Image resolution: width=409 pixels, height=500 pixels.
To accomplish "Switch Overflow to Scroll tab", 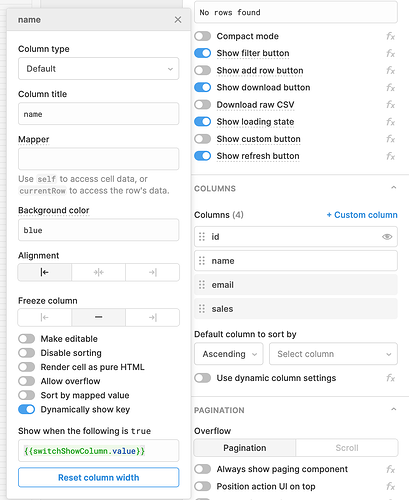I will point(347,448).
